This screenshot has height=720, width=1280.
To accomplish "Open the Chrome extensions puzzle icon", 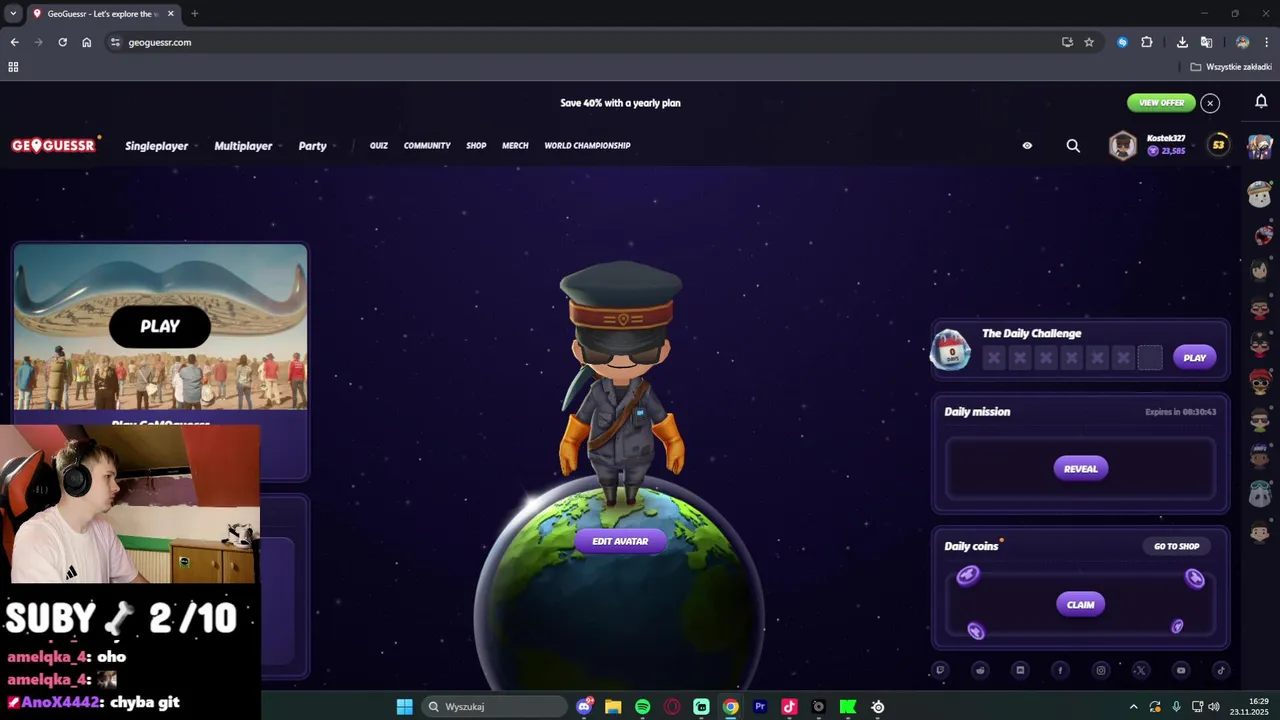I will [x=1147, y=42].
